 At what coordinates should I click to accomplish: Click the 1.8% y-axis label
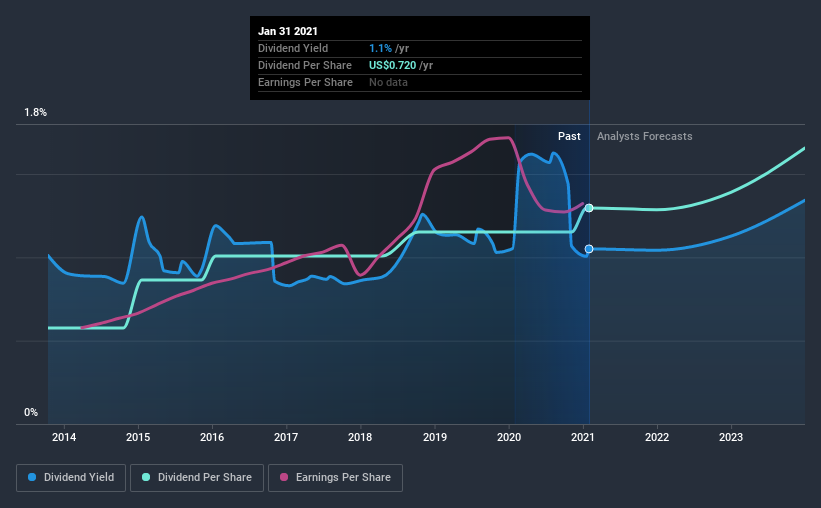click(x=36, y=113)
